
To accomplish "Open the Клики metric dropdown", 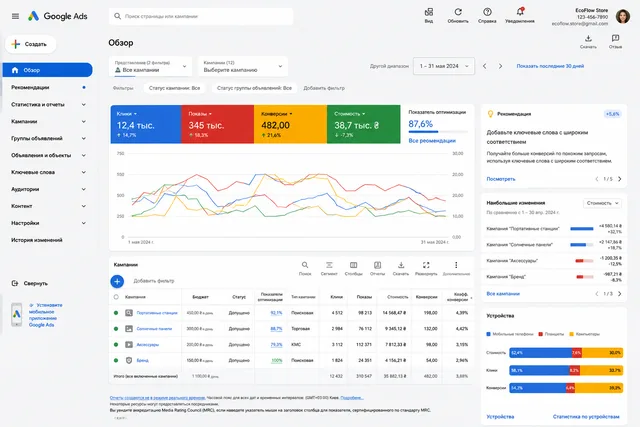I will click(127, 114).
